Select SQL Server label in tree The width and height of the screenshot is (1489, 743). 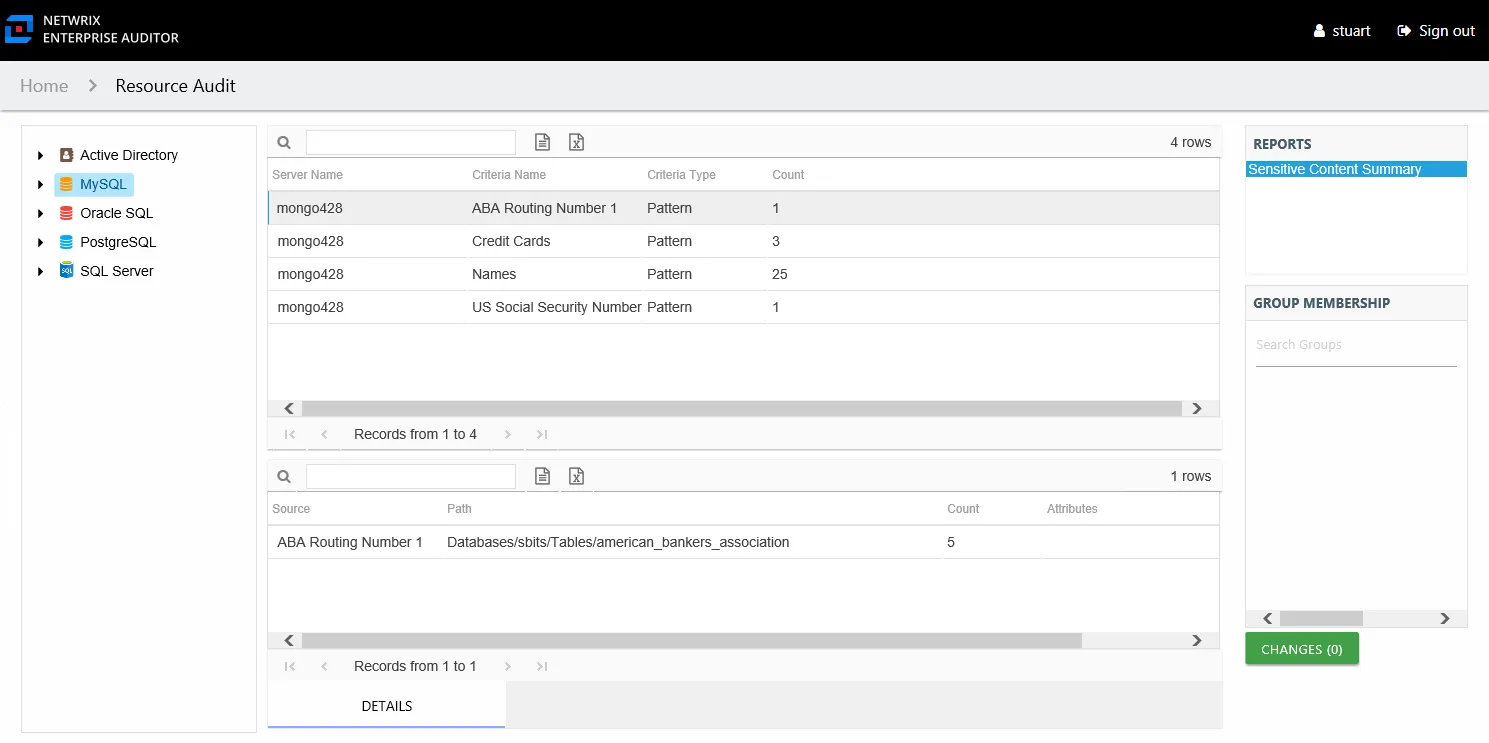click(117, 271)
